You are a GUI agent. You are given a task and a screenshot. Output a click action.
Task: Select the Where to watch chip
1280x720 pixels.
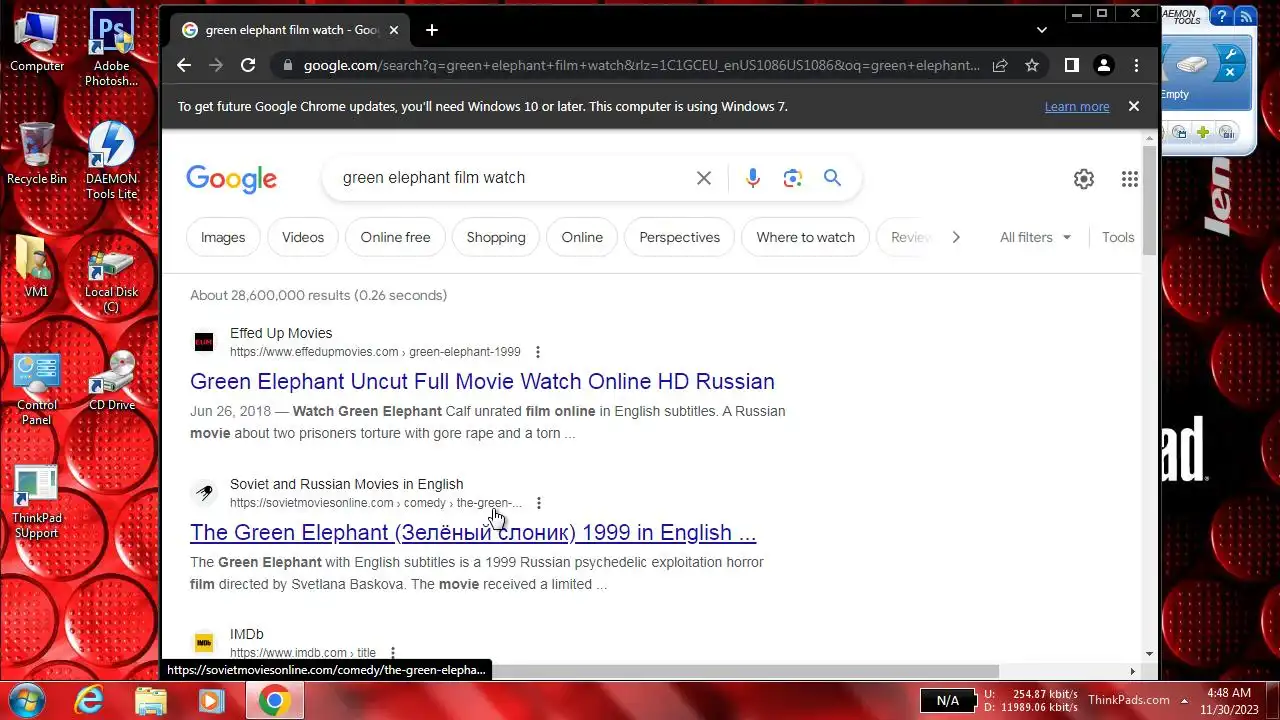pyautogui.click(x=806, y=237)
